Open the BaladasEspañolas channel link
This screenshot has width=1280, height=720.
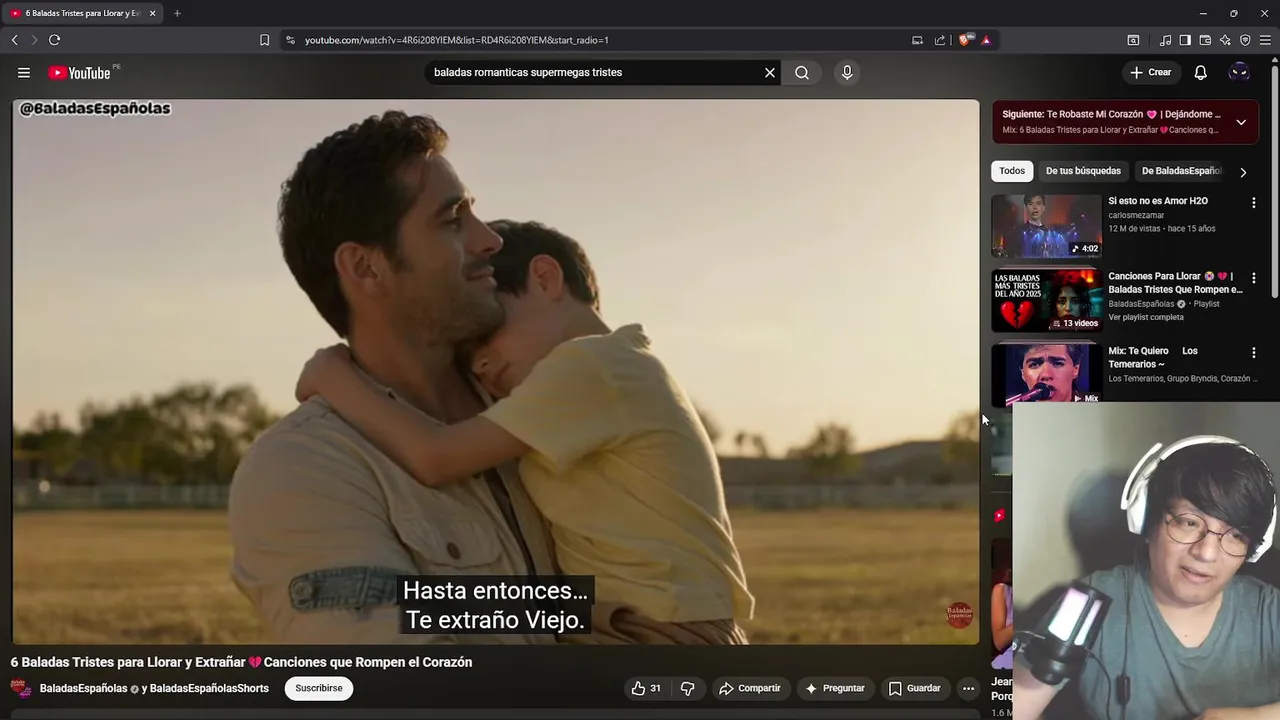83,688
